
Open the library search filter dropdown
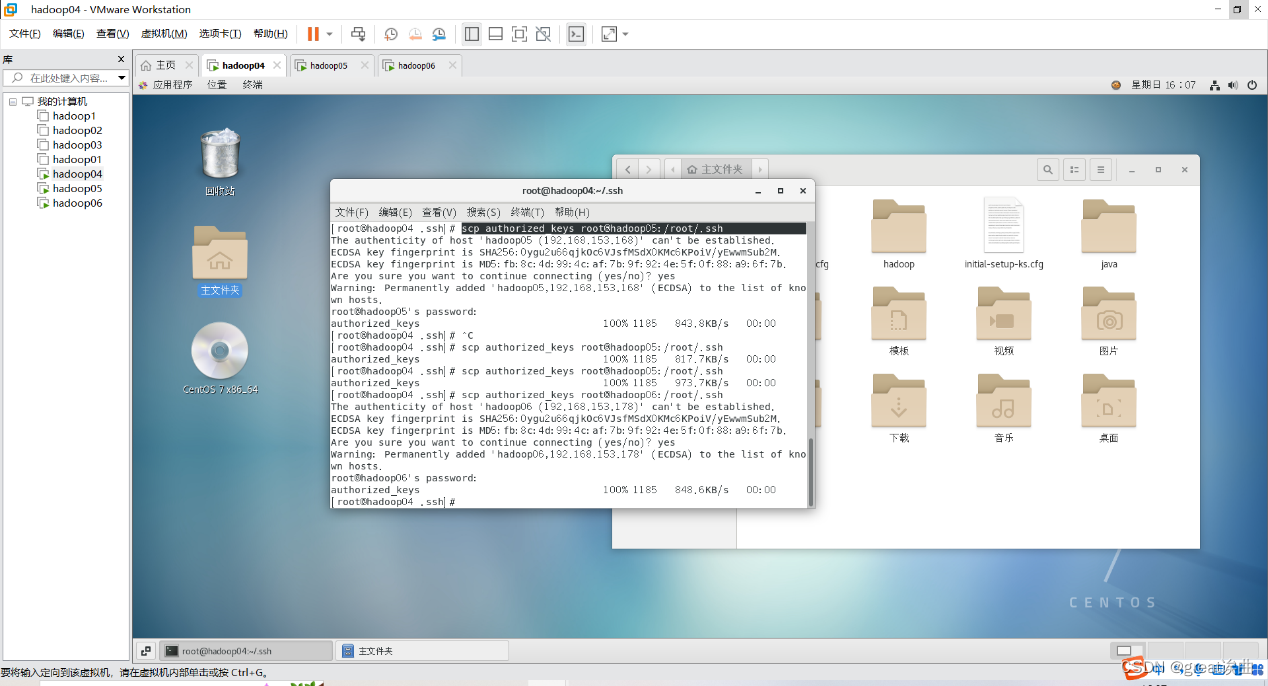click(x=122, y=78)
